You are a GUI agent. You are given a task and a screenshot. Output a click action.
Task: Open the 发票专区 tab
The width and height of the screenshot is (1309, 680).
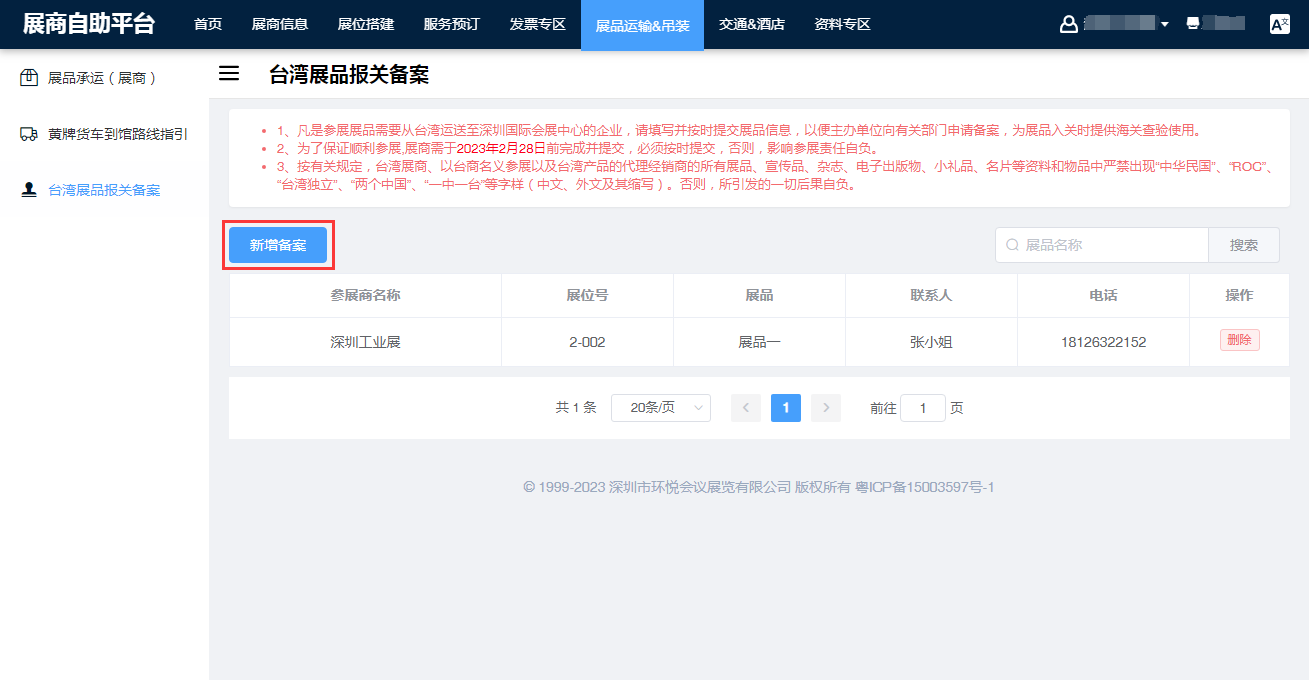(537, 24)
